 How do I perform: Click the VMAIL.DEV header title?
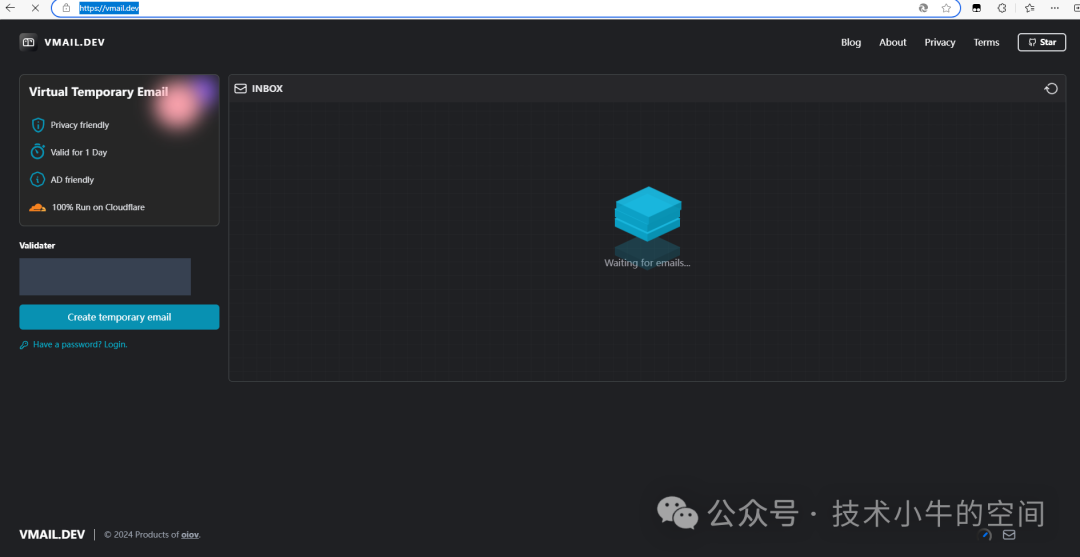pyautogui.click(x=74, y=43)
